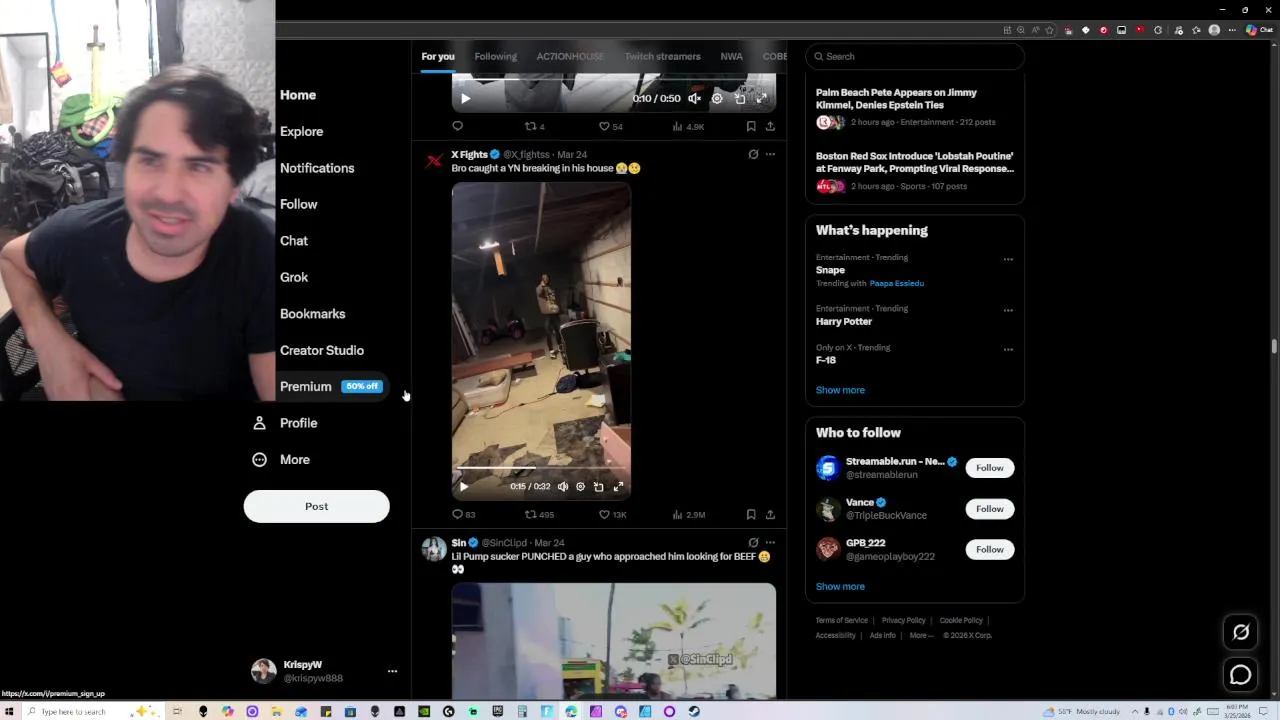Repost the top post with 4 reposts
Viewport: 1280px width, 720px height.
(x=535, y=127)
